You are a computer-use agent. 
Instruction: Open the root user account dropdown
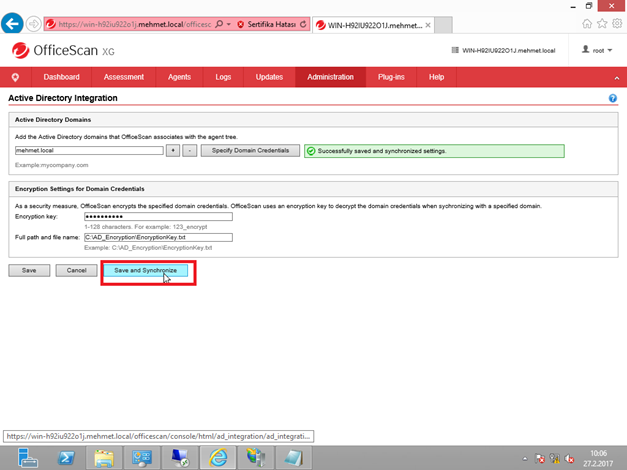(597, 50)
